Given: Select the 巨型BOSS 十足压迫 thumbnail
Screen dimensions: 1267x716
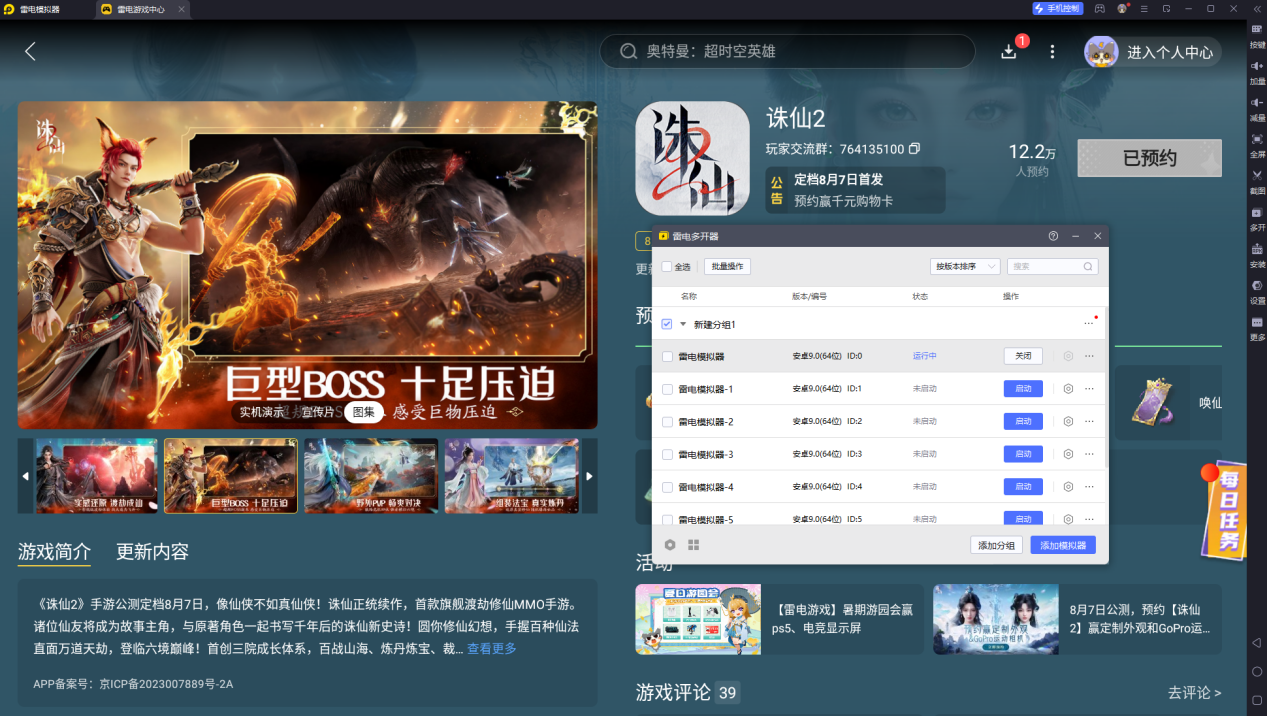Looking at the screenshot, I should [231, 476].
